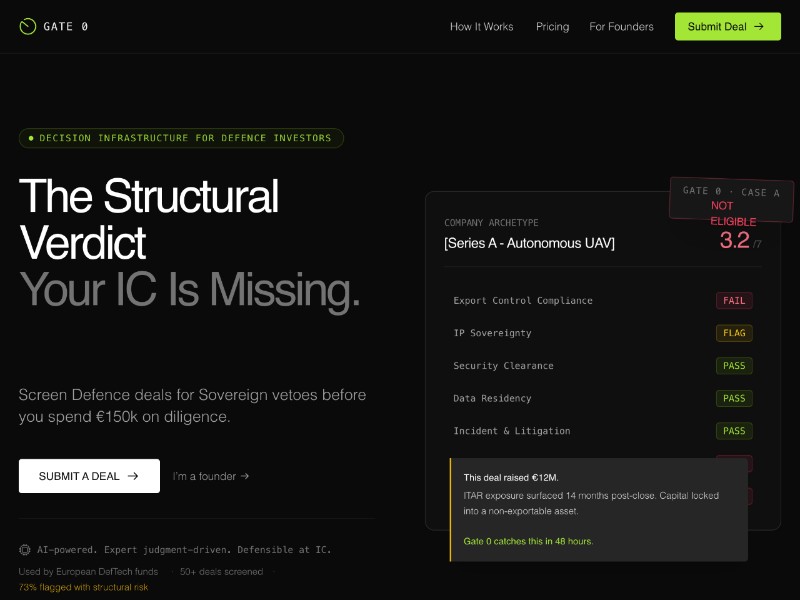Click the Decision Infrastructure badge
Image resolution: width=800 pixels, height=600 pixels.
181,138
